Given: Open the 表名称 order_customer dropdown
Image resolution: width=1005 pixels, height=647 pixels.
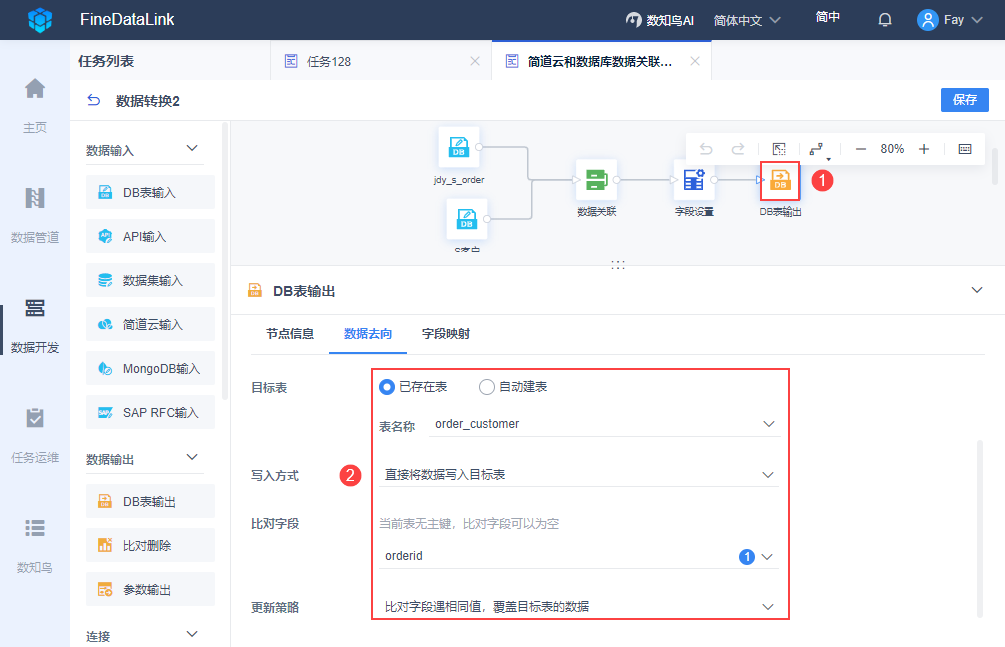Looking at the screenshot, I should [x=604, y=424].
